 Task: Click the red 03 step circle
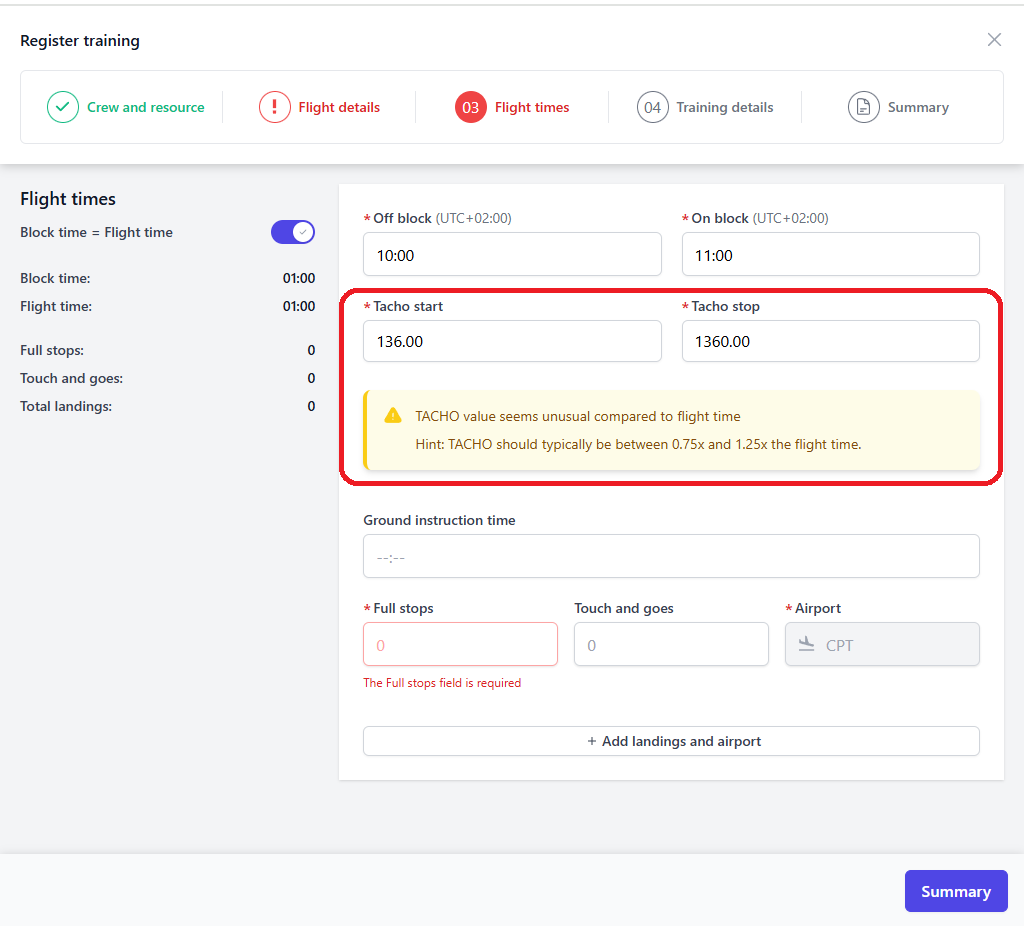[x=471, y=107]
